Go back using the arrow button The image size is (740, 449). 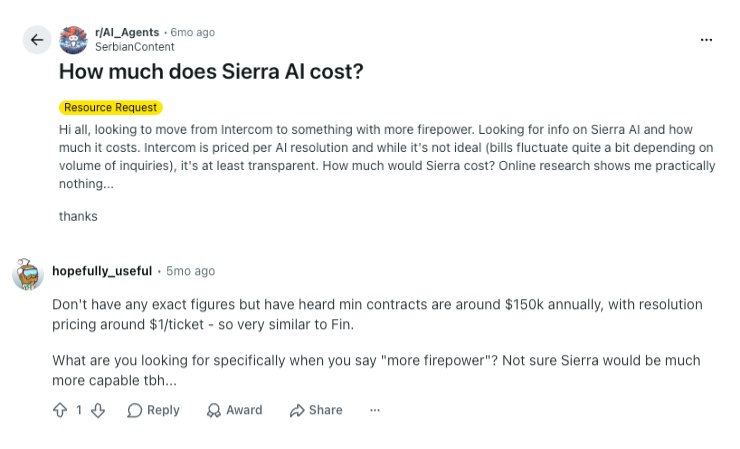tap(37, 40)
